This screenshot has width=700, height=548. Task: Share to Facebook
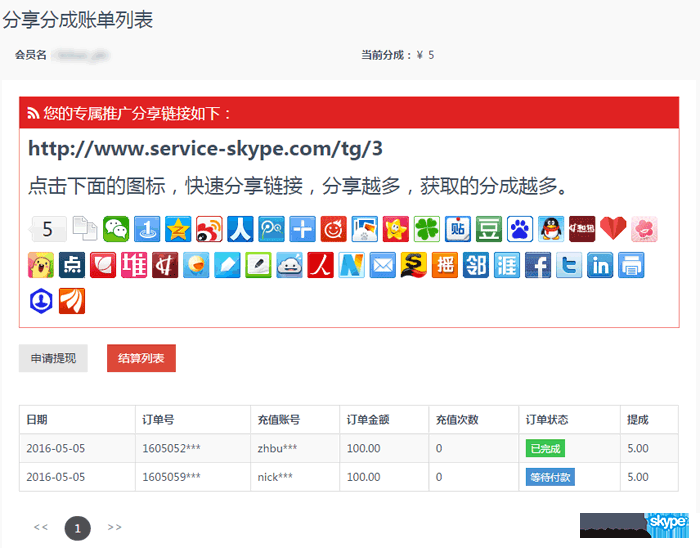coord(538,265)
